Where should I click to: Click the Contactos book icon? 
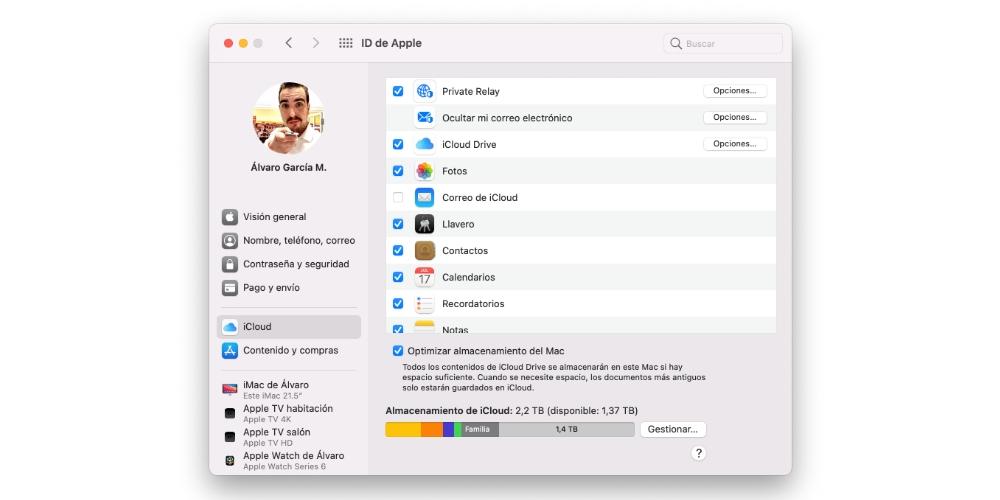(424, 251)
